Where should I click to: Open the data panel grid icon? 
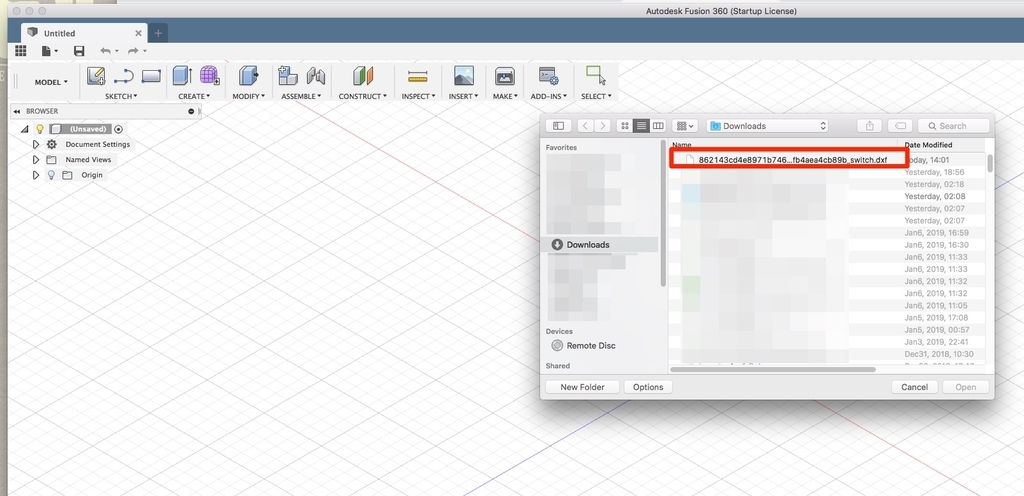click(x=20, y=51)
